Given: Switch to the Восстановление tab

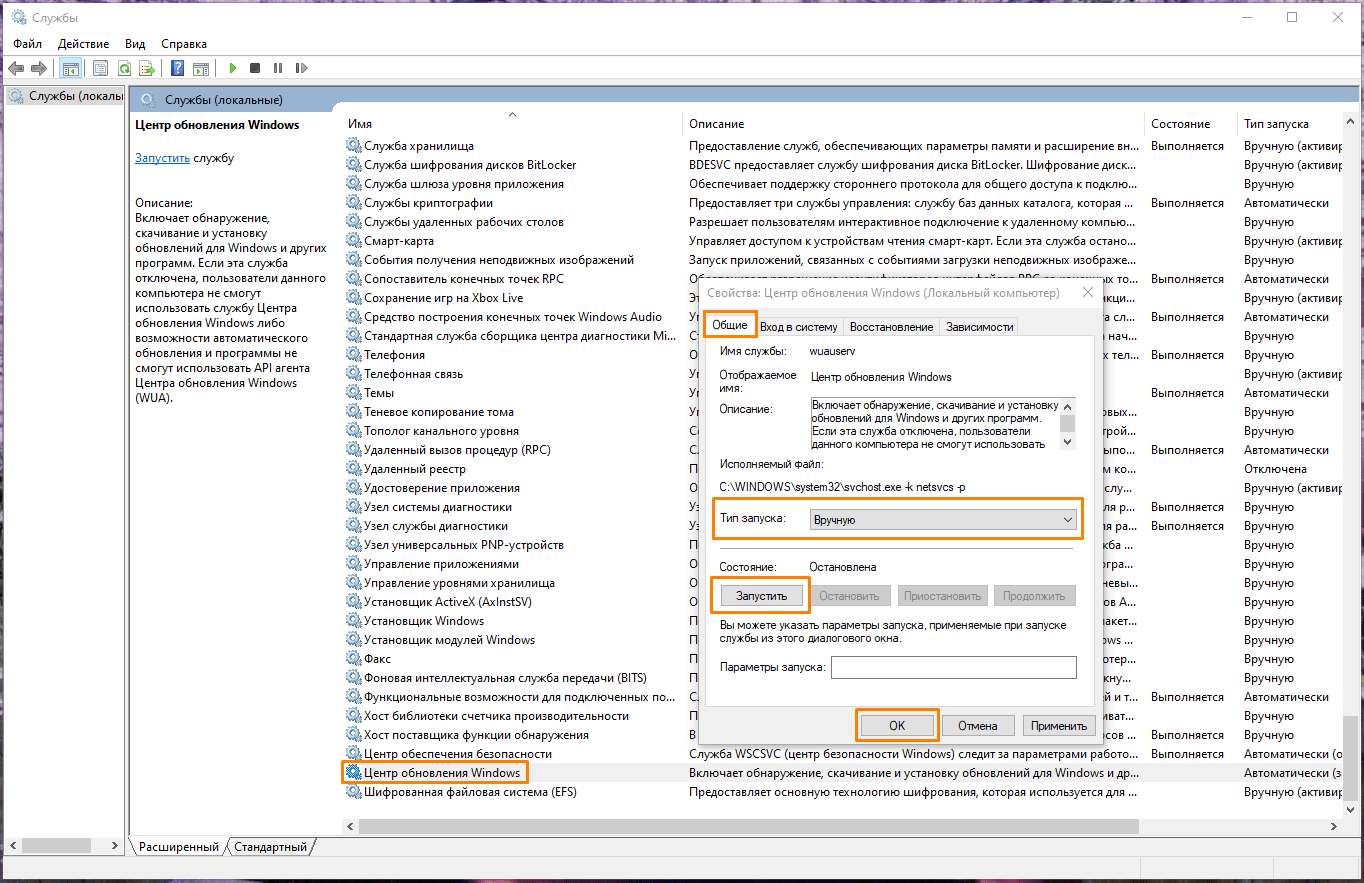Looking at the screenshot, I should 891,327.
